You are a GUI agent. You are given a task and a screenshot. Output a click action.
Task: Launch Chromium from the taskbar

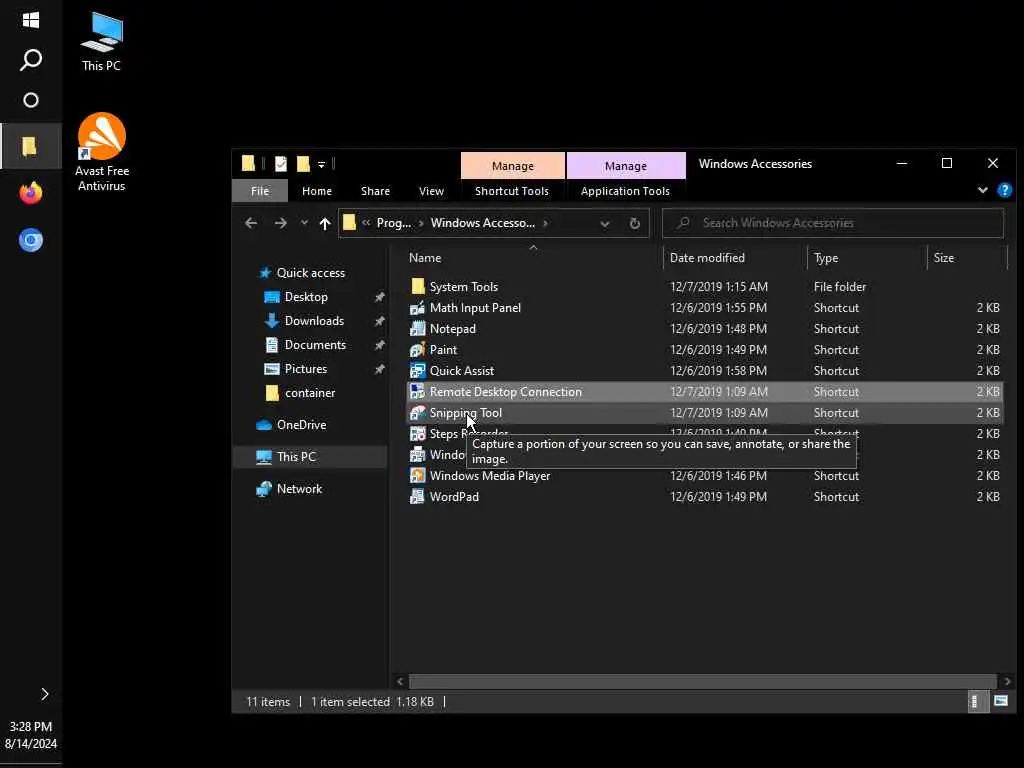pos(31,240)
